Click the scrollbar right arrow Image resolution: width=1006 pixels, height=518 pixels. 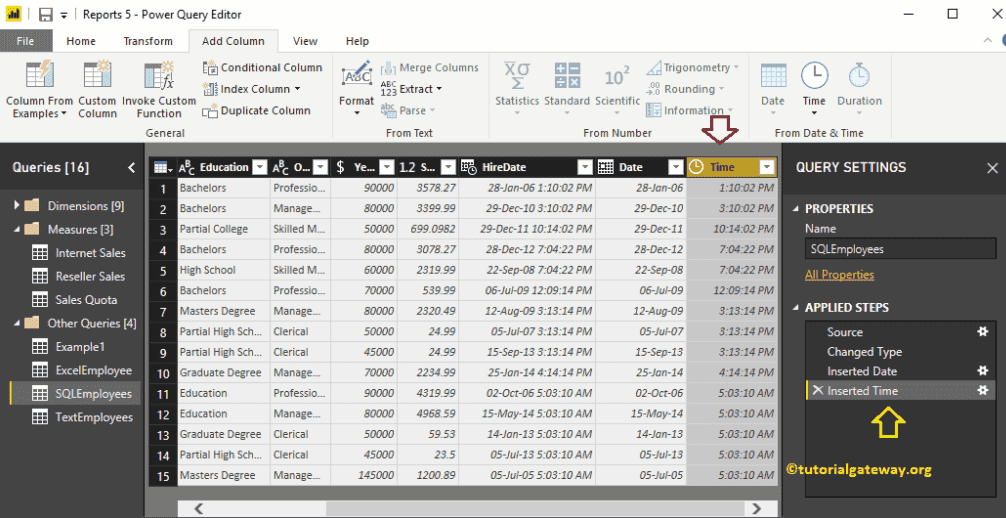tap(758, 508)
